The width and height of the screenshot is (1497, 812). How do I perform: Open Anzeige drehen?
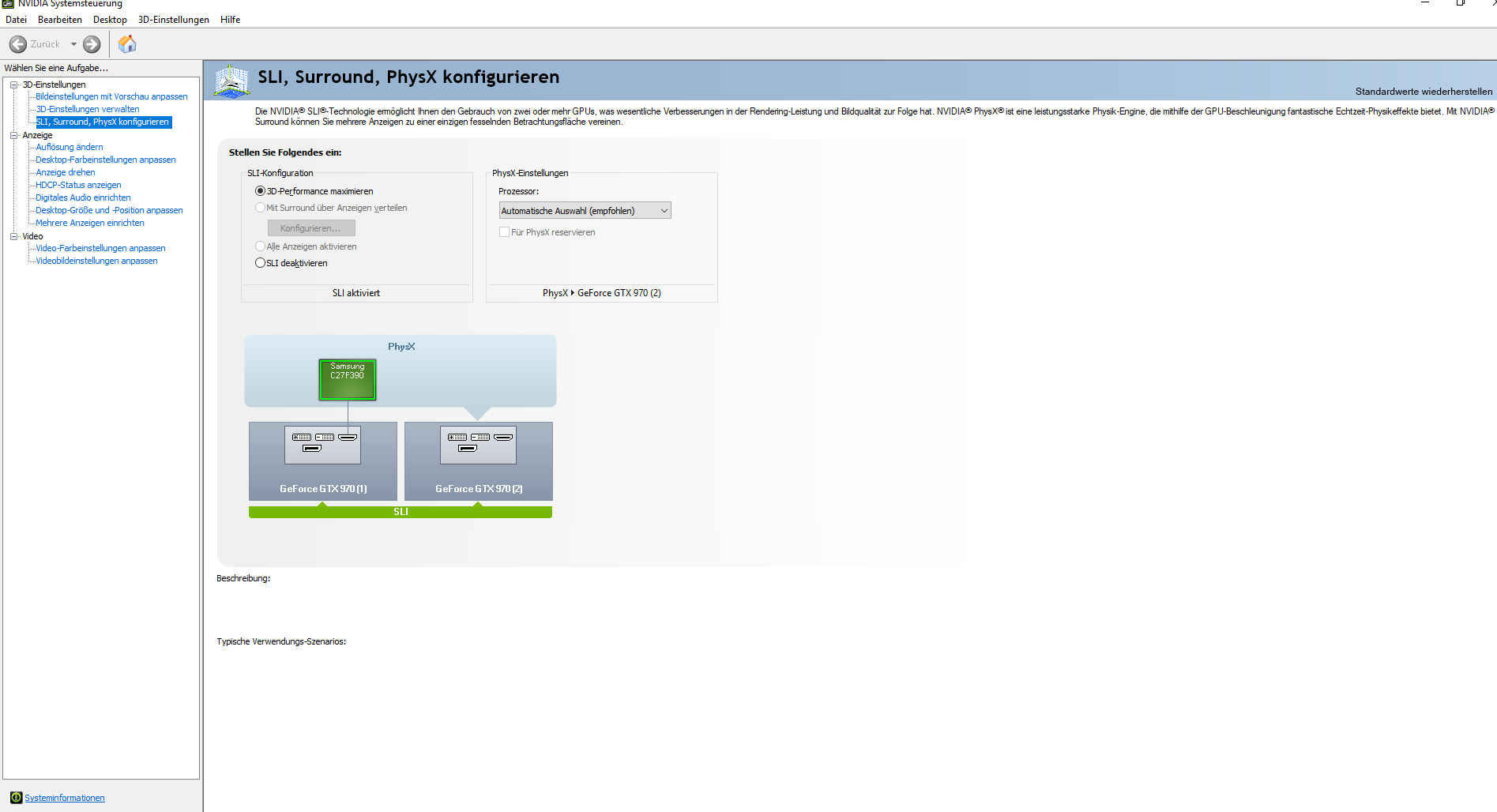point(66,172)
